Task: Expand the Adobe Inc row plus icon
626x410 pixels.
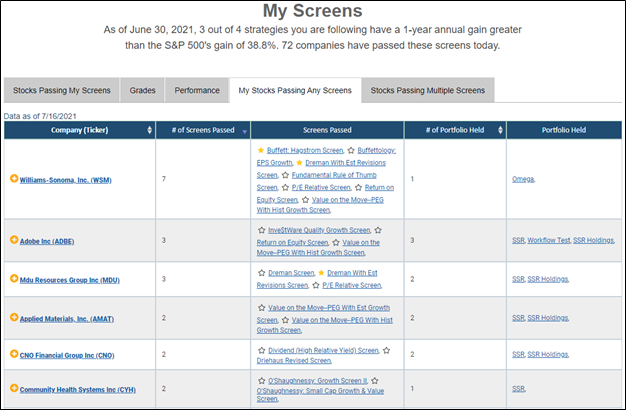Action: click(x=14, y=240)
